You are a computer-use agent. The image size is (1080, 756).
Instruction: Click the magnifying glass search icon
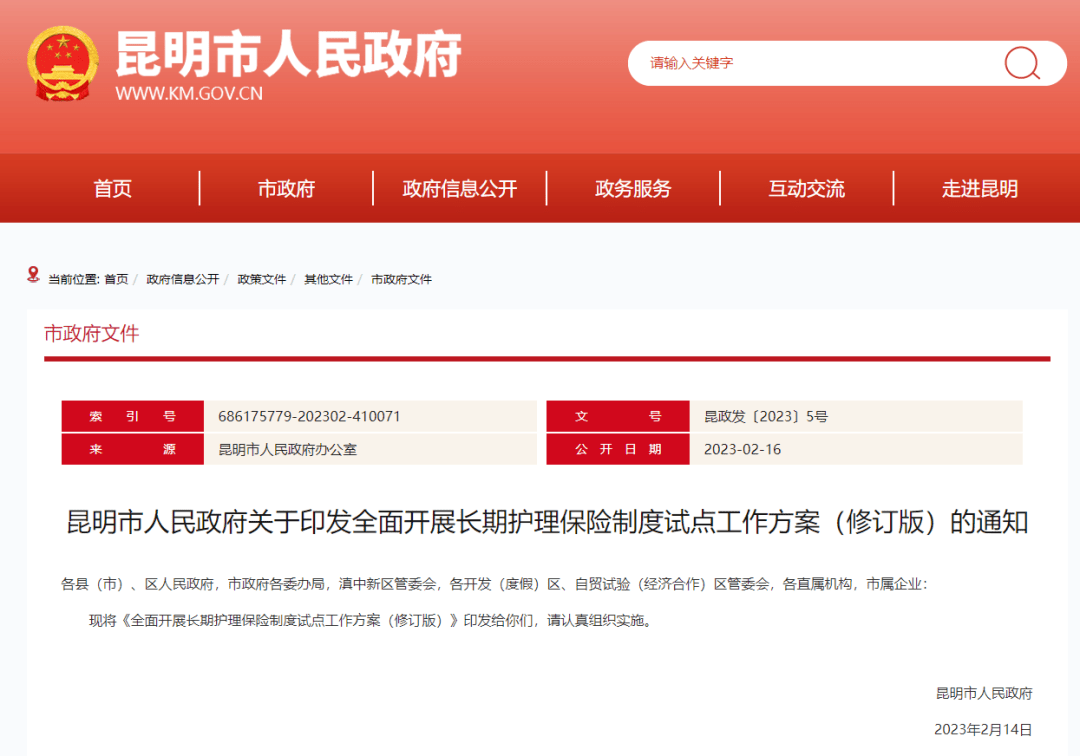click(1021, 63)
